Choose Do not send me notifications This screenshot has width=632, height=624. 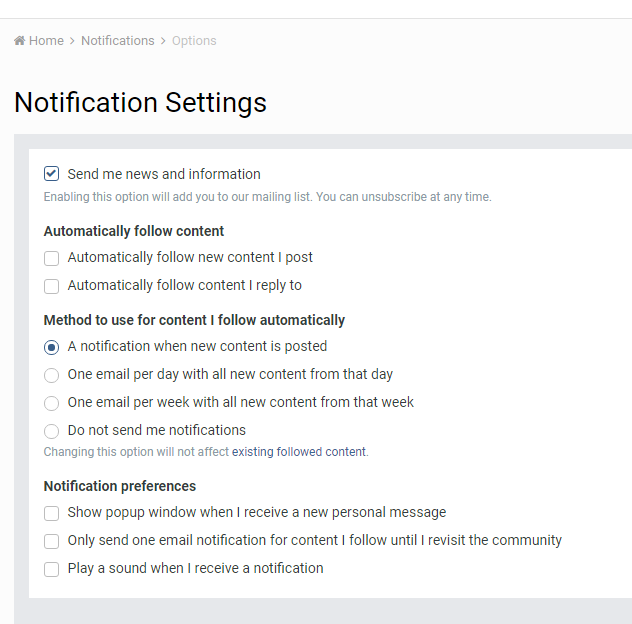pos(51,431)
